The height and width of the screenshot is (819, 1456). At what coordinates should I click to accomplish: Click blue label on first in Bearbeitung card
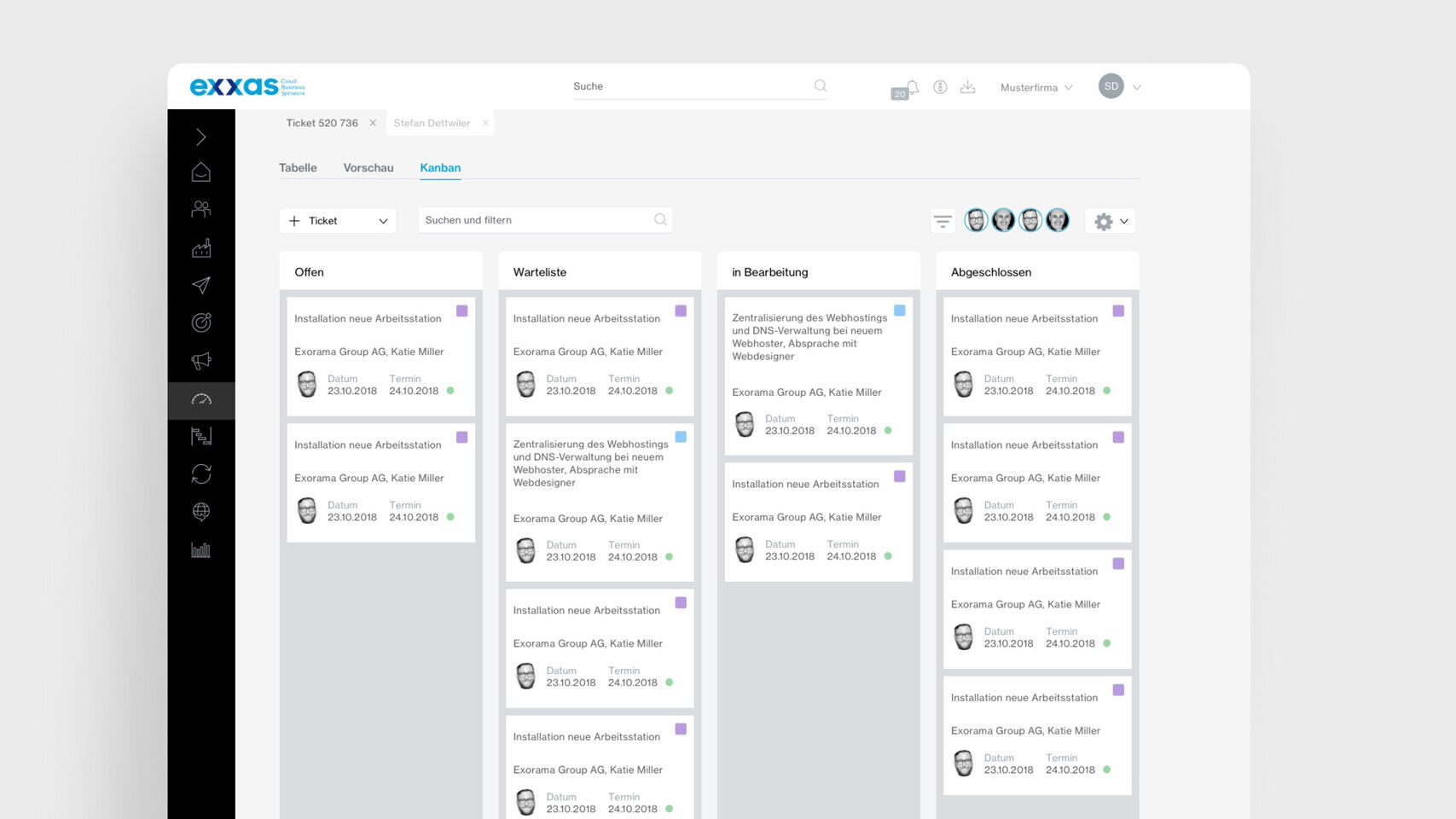899,311
